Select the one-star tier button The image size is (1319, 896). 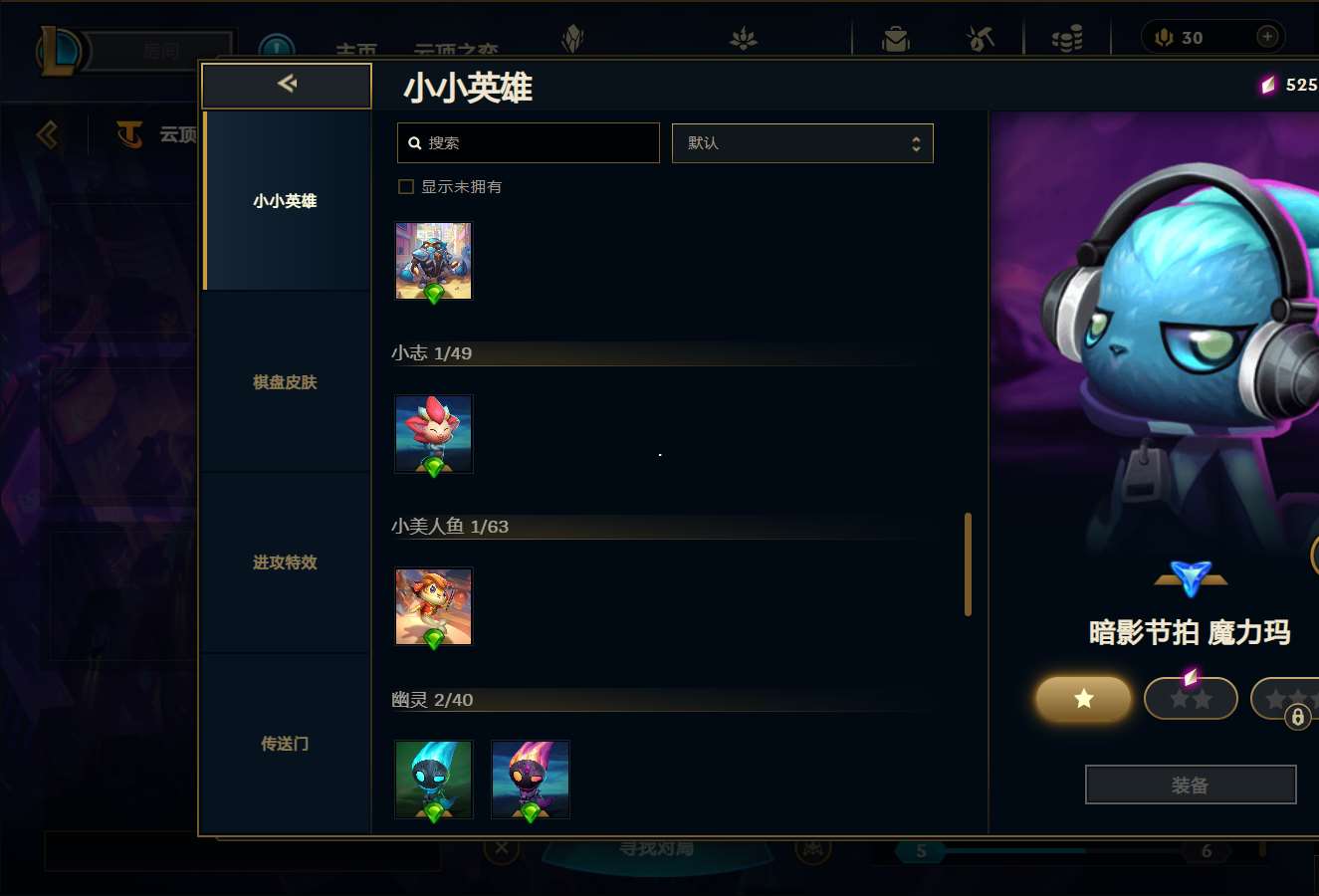point(1083,699)
